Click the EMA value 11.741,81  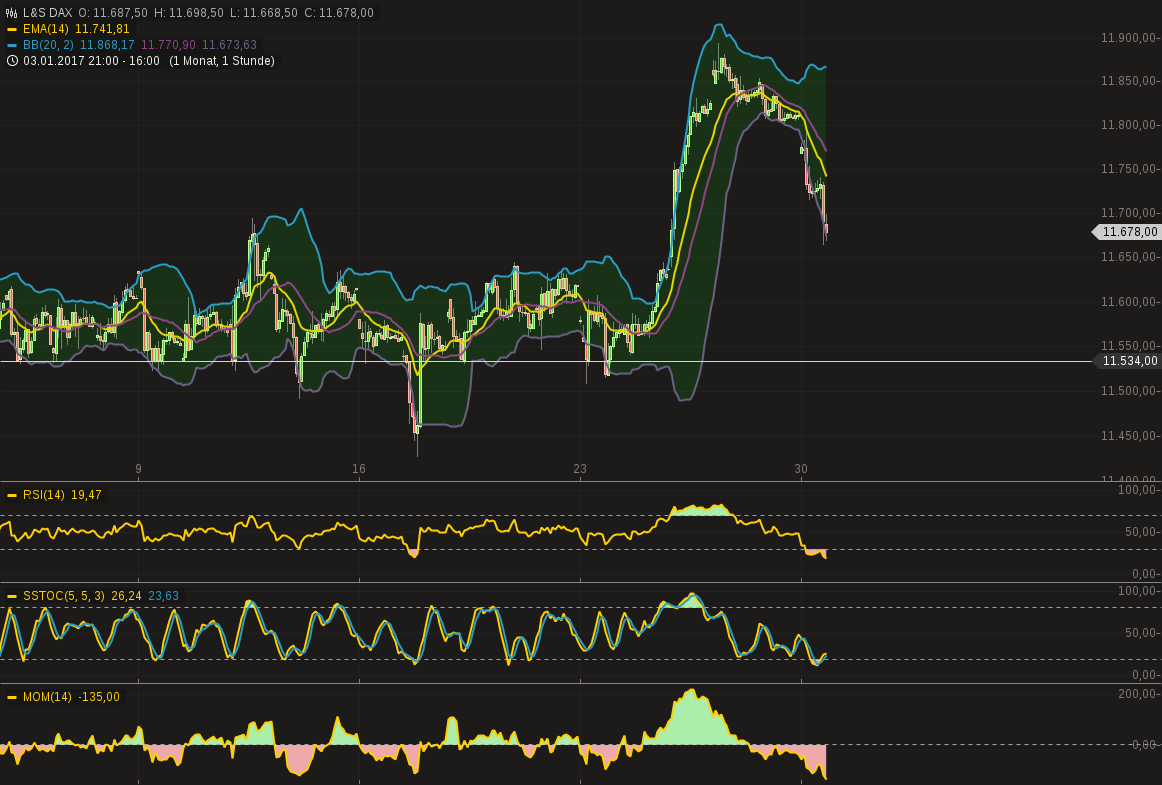[102, 29]
